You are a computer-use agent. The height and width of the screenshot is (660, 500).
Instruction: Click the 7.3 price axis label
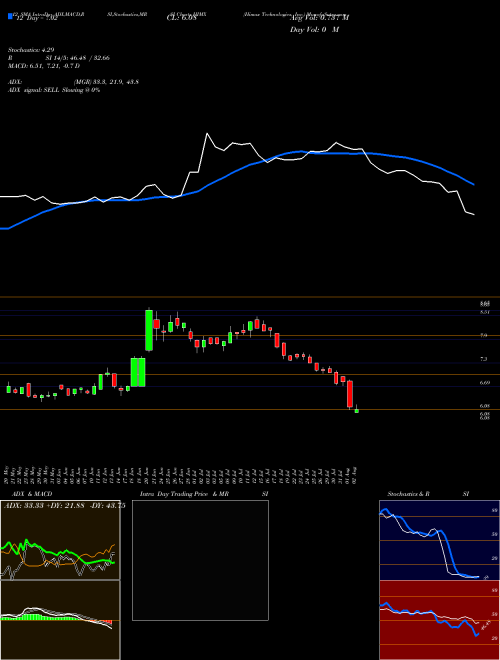pos(483,359)
